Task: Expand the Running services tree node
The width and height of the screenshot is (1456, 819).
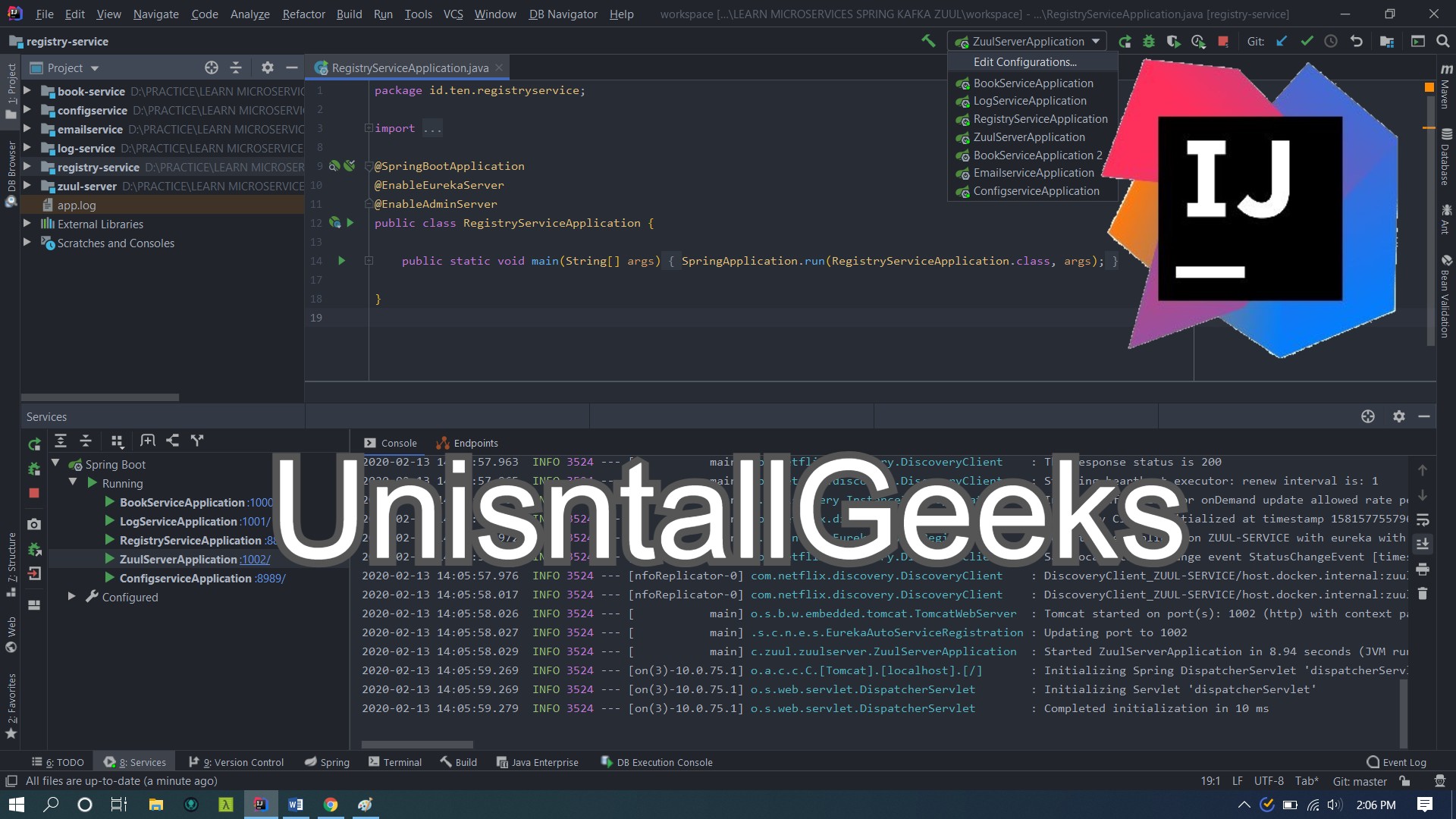Action: pos(74,483)
